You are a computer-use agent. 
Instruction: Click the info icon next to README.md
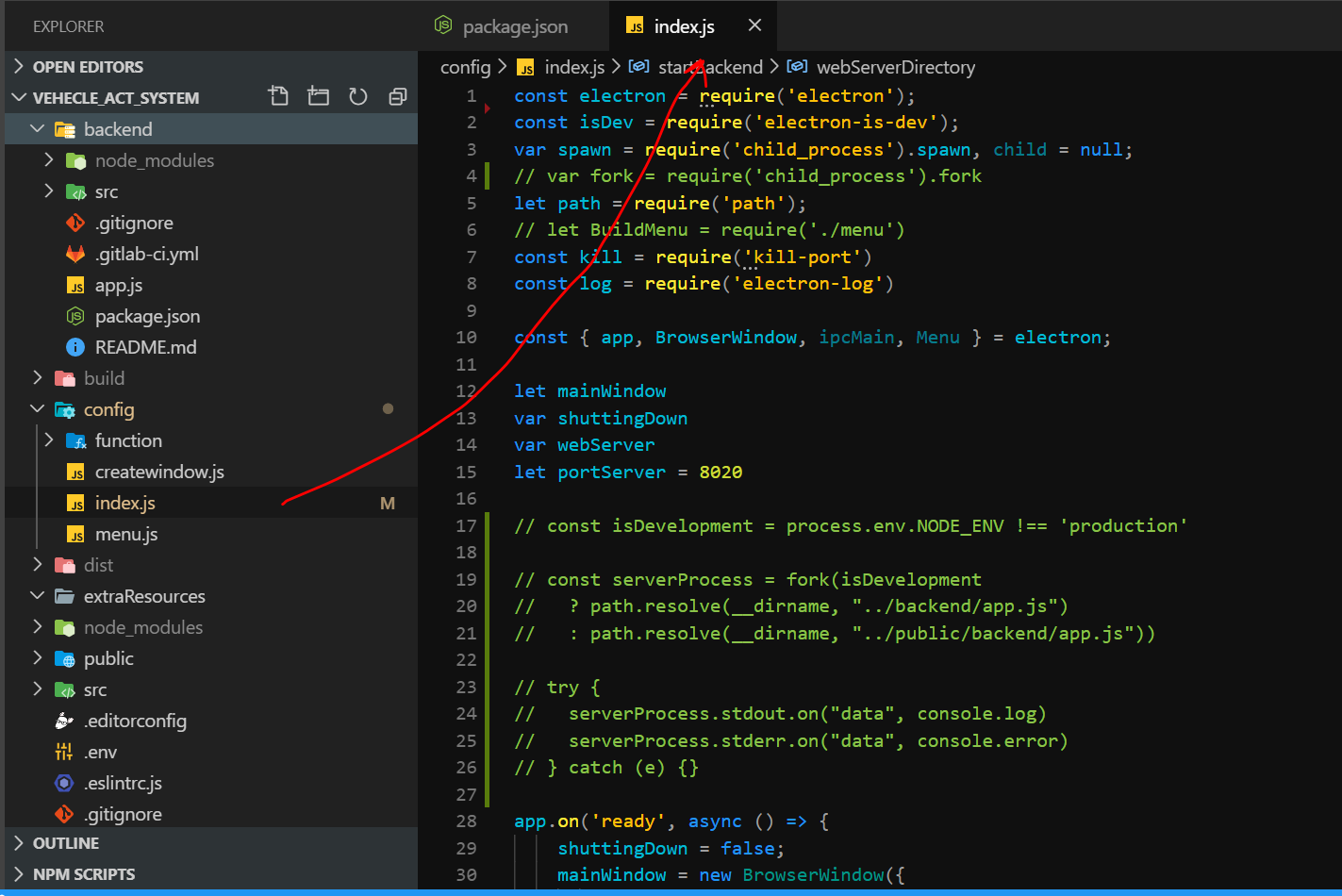point(75,347)
